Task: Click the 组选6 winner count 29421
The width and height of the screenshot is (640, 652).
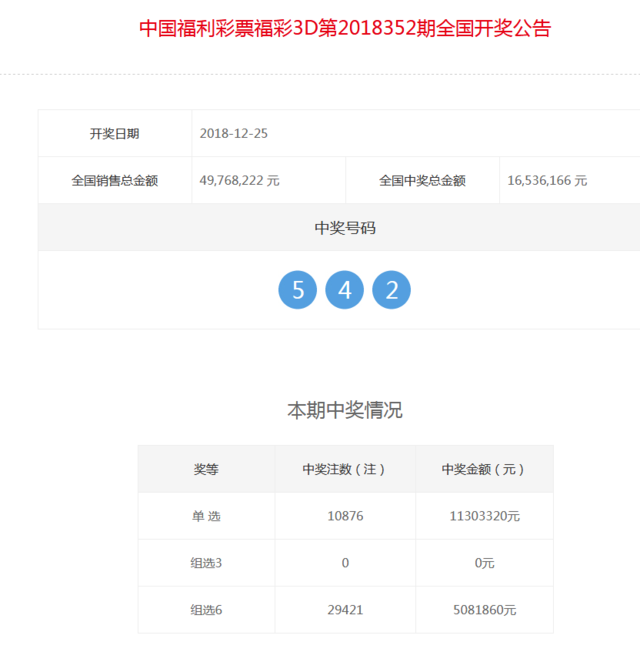Action: [x=345, y=610]
